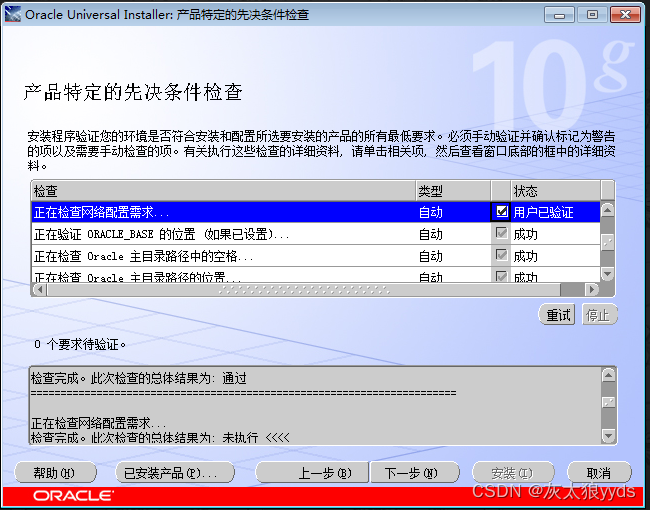This screenshot has height=511, width=651.
Task: Click the 安装(I) button
Action: pyautogui.click(x=513, y=473)
